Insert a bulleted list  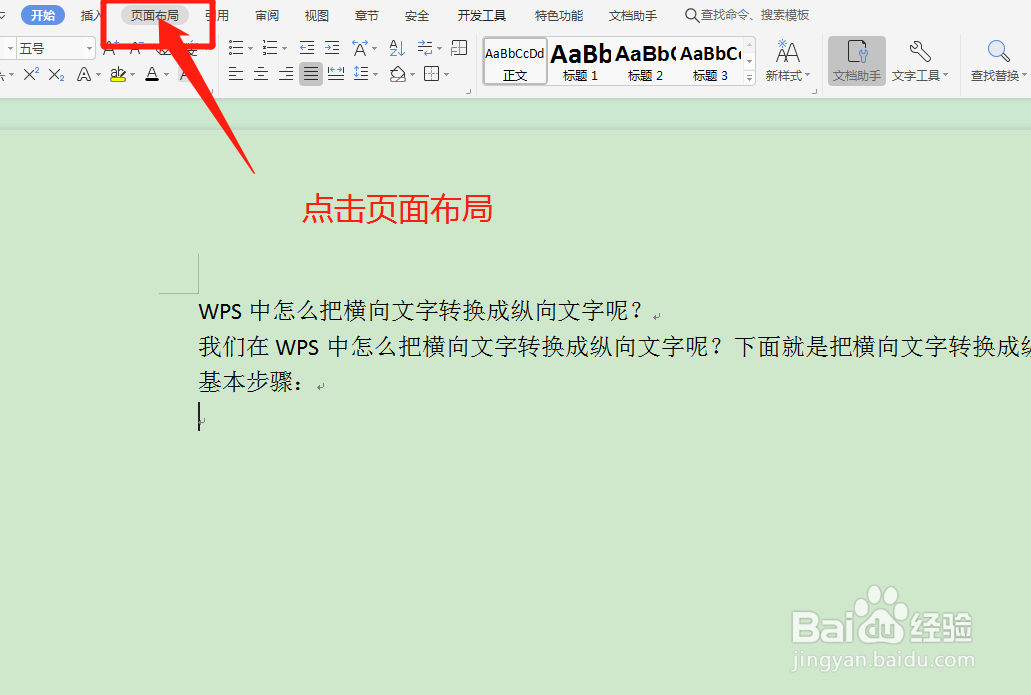click(x=236, y=48)
